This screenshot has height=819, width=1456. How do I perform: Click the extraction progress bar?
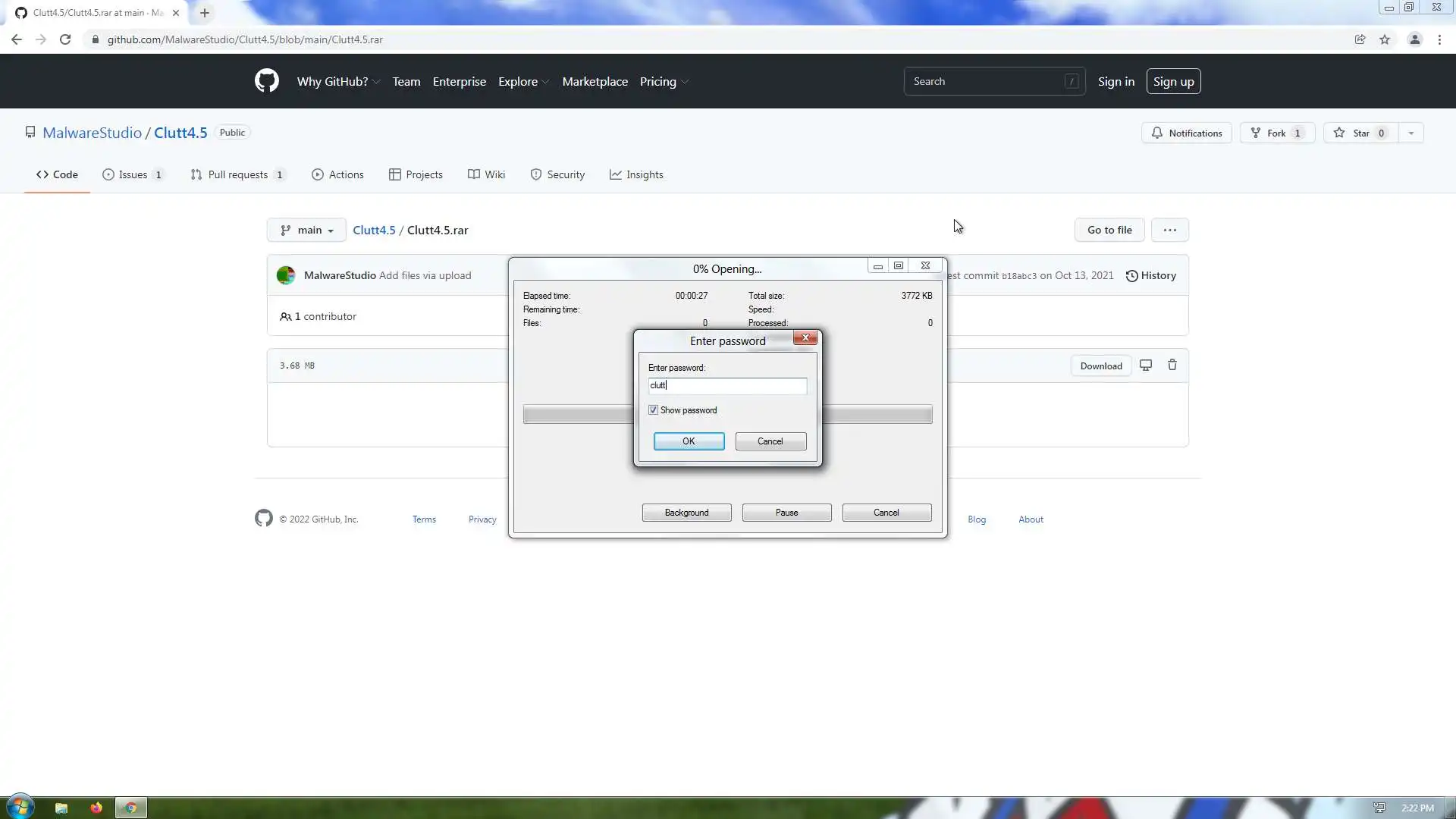pos(576,414)
